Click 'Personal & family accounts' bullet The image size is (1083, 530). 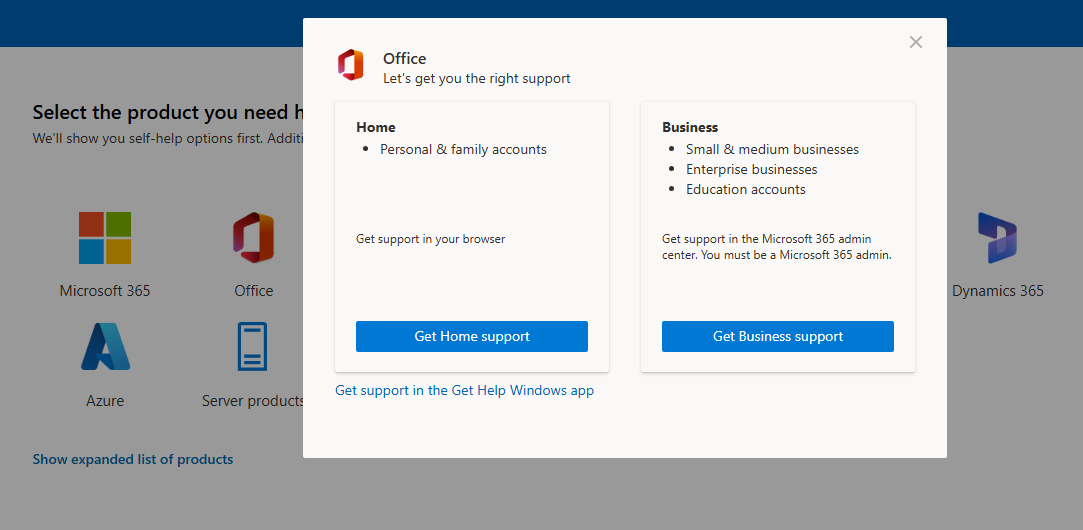(x=463, y=149)
